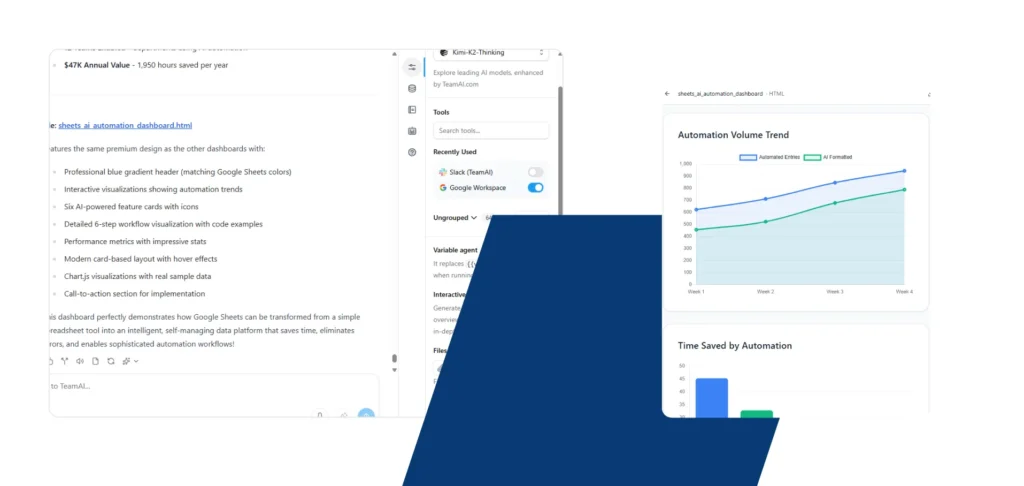Disable the Google Workspace toggle
This screenshot has height=486, width=1024.
click(536, 187)
